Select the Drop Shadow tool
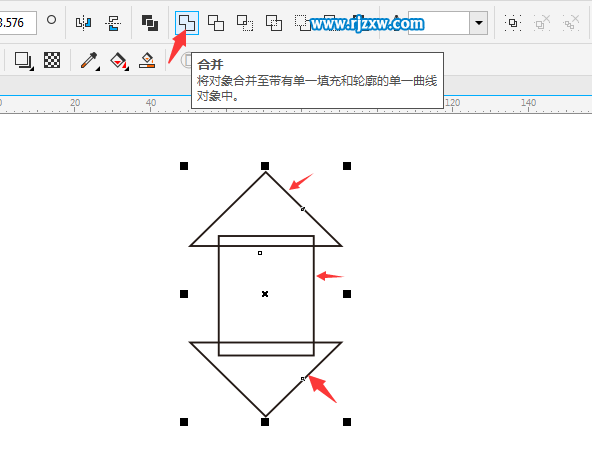This screenshot has width=592, height=469. pyautogui.click(x=24, y=60)
